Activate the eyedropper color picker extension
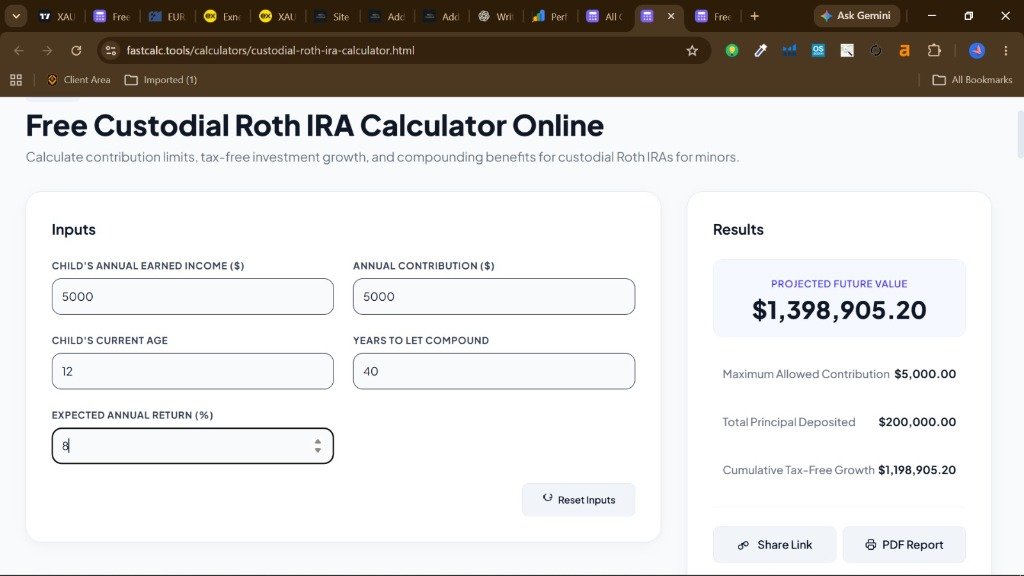The width and height of the screenshot is (1024, 576). [760, 50]
